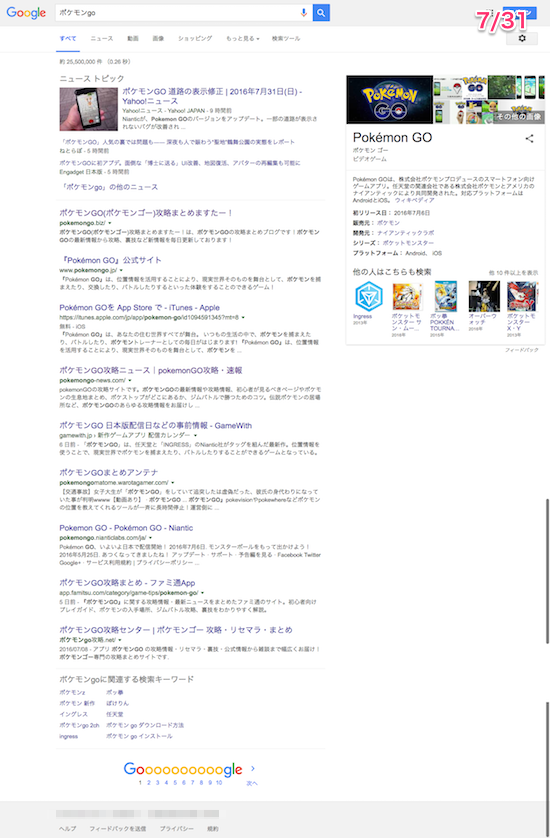Switch to the 動画 tab
The image size is (550, 838).
133,38
